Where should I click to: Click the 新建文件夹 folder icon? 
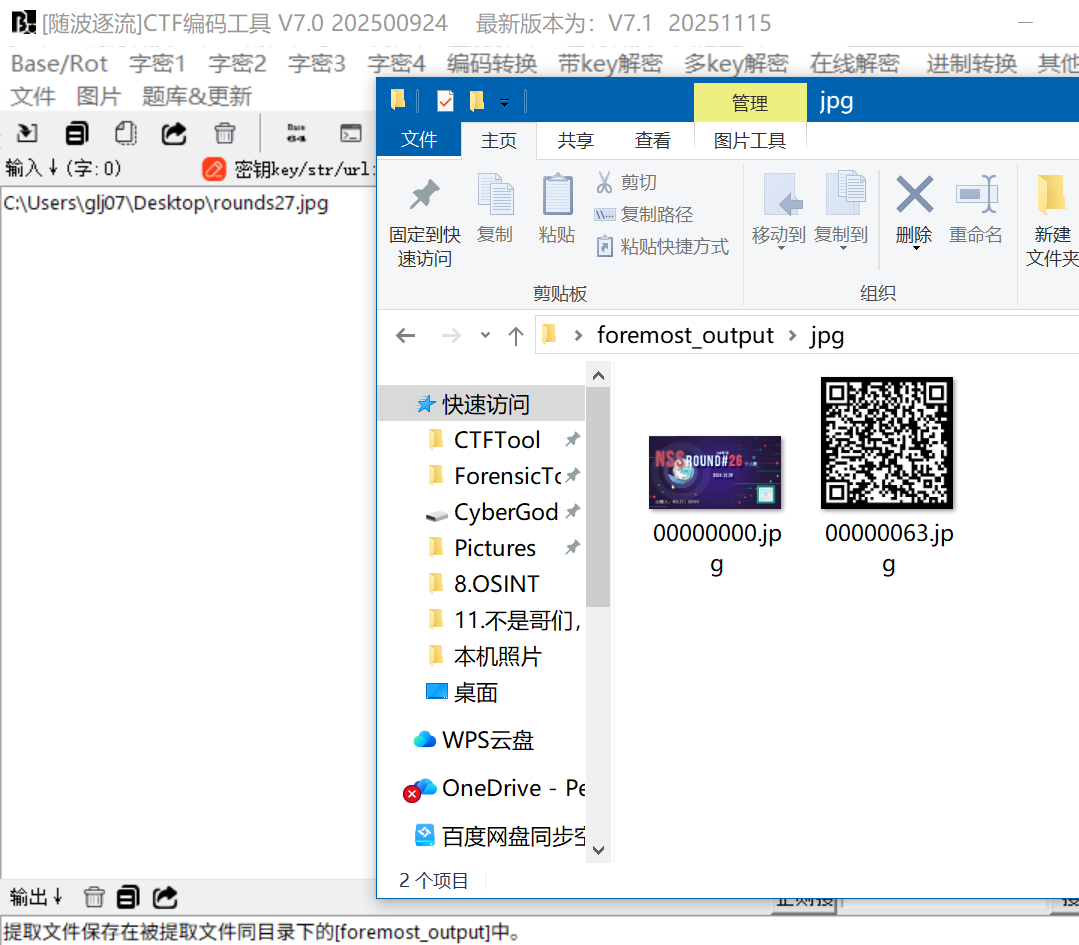click(x=1050, y=195)
